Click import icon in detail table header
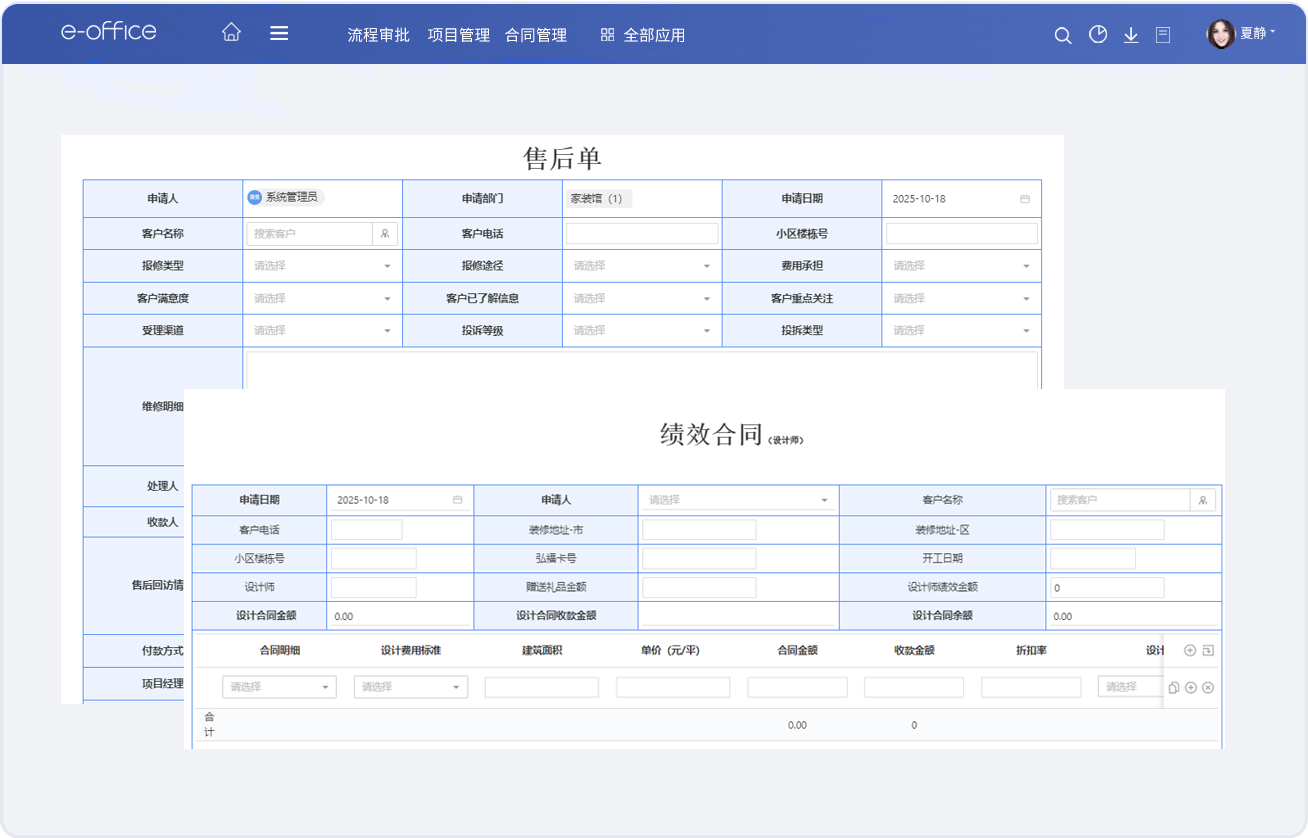Image resolution: width=1308 pixels, height=838 pixels. [1208, 651]
